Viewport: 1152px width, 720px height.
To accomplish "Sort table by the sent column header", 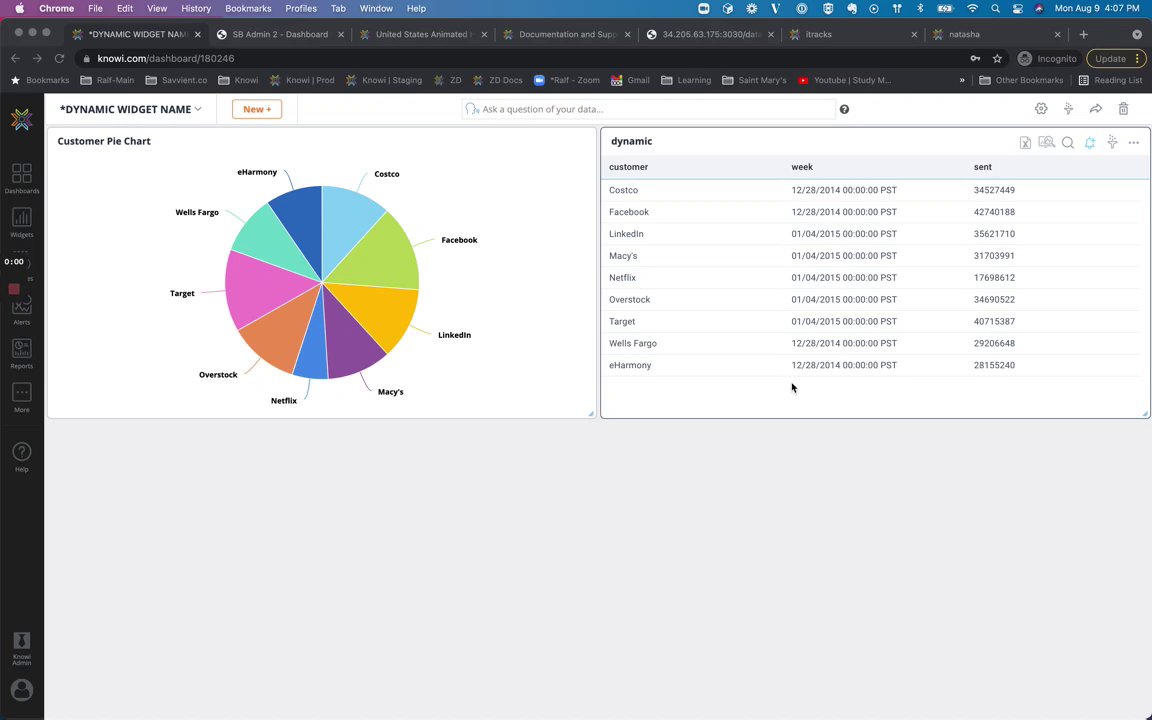I will (982, 168).
